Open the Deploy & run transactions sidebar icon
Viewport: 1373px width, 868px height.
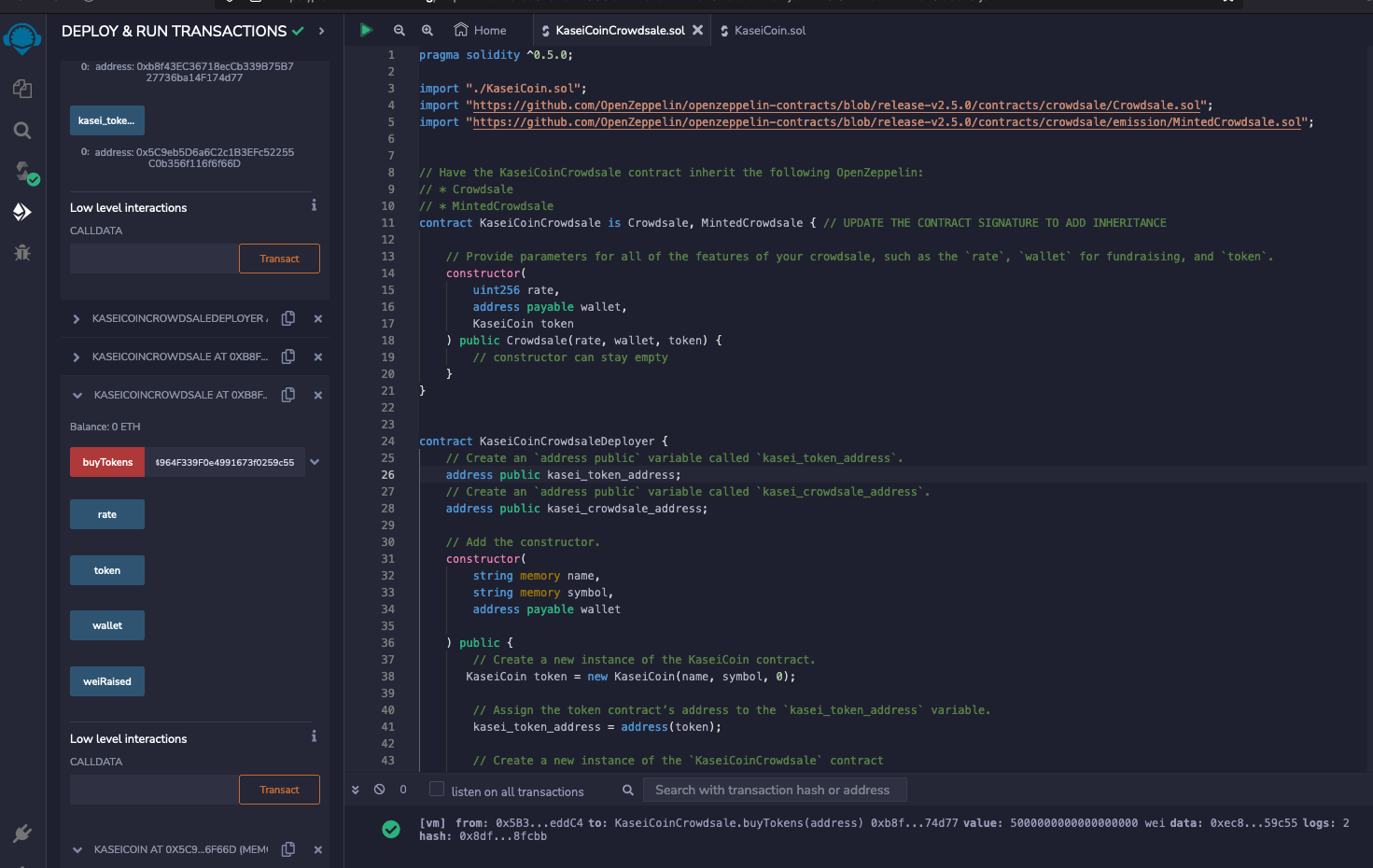click(22, 212)
